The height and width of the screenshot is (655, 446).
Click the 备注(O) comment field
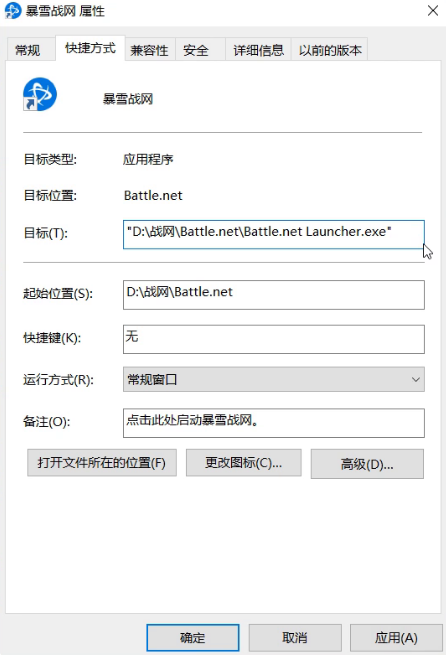click(274, 423)
